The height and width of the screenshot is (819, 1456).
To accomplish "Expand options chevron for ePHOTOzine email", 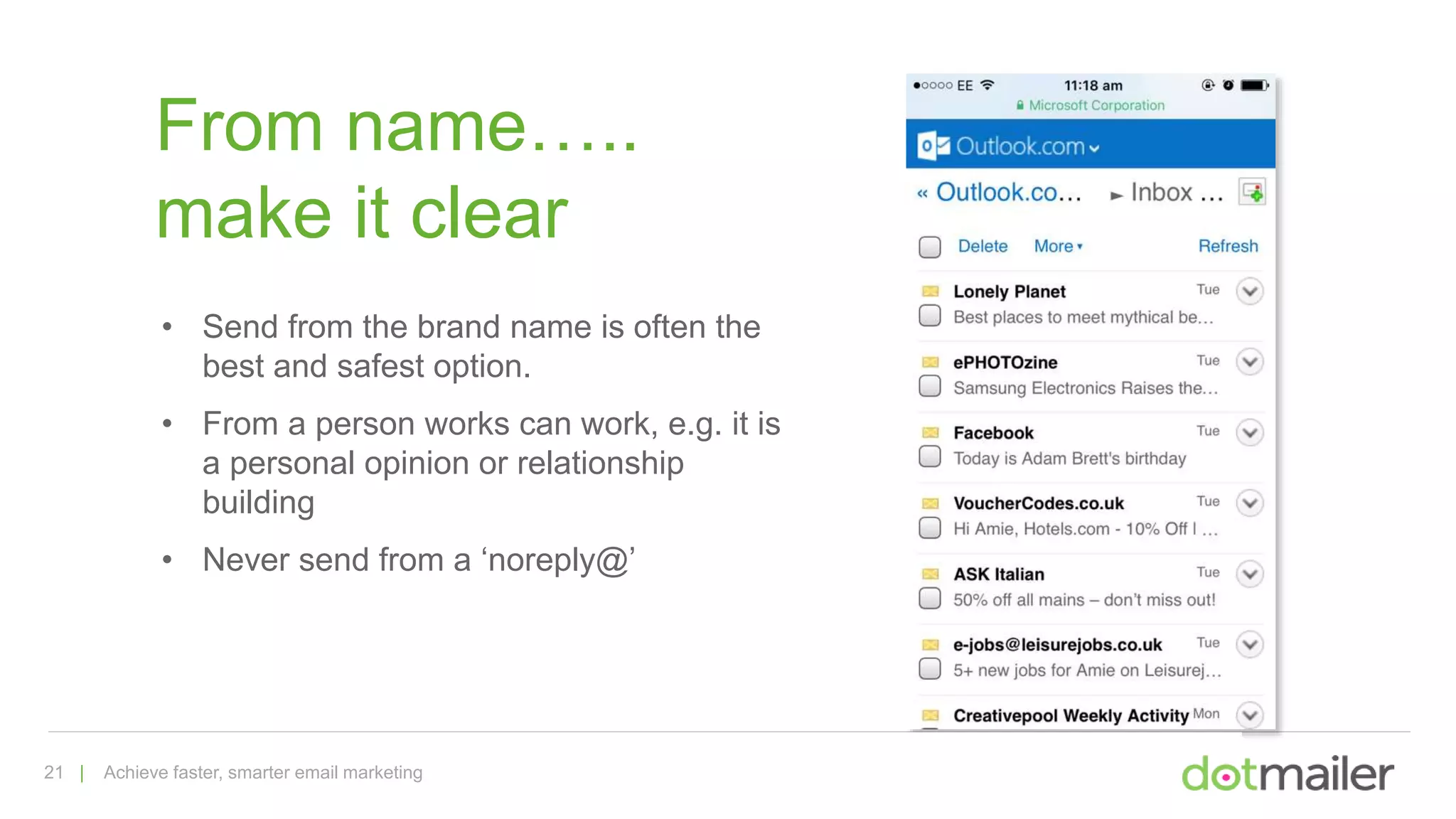I will tap(1249, 362).
